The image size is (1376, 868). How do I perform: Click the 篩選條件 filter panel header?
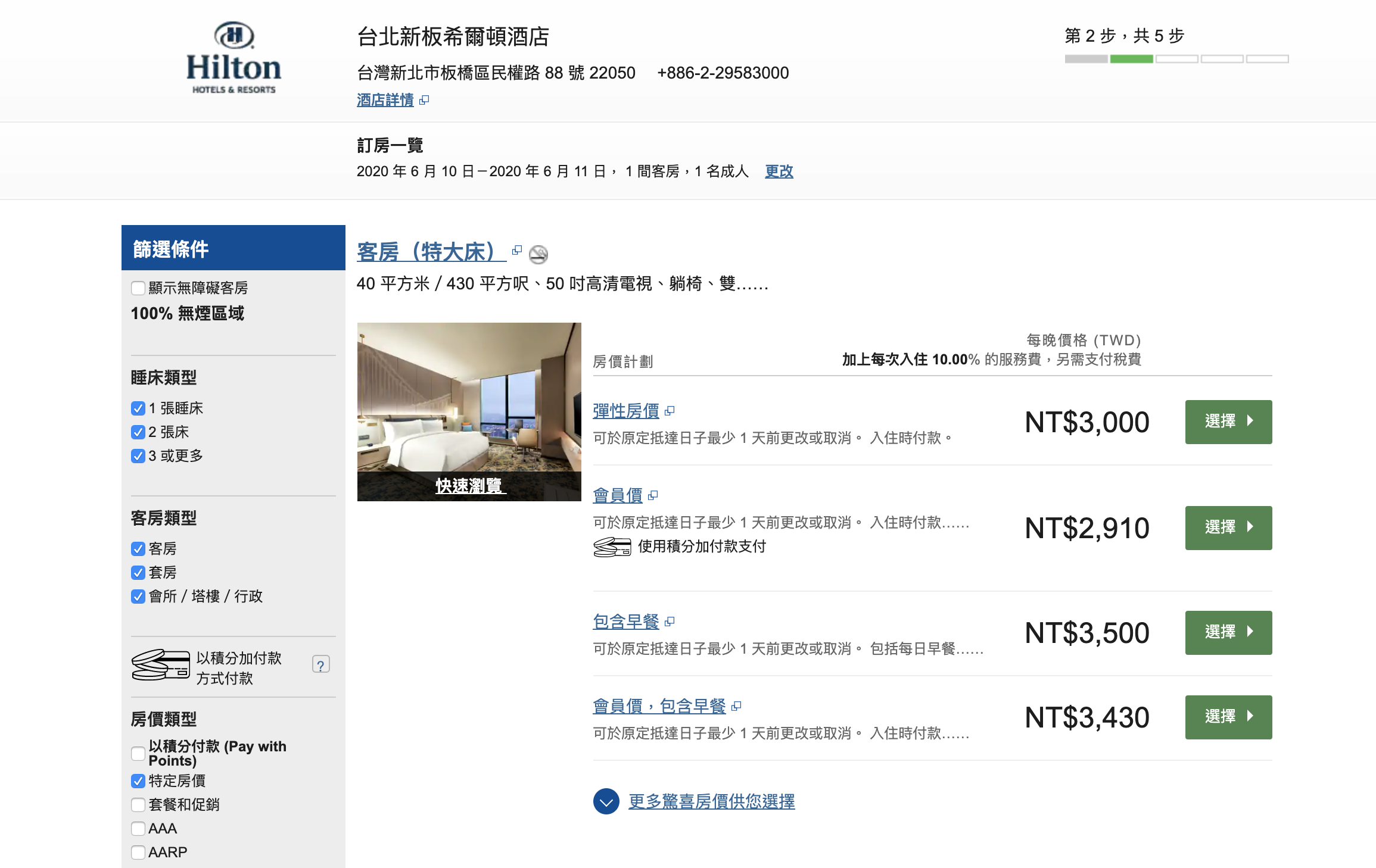(234, 248)
